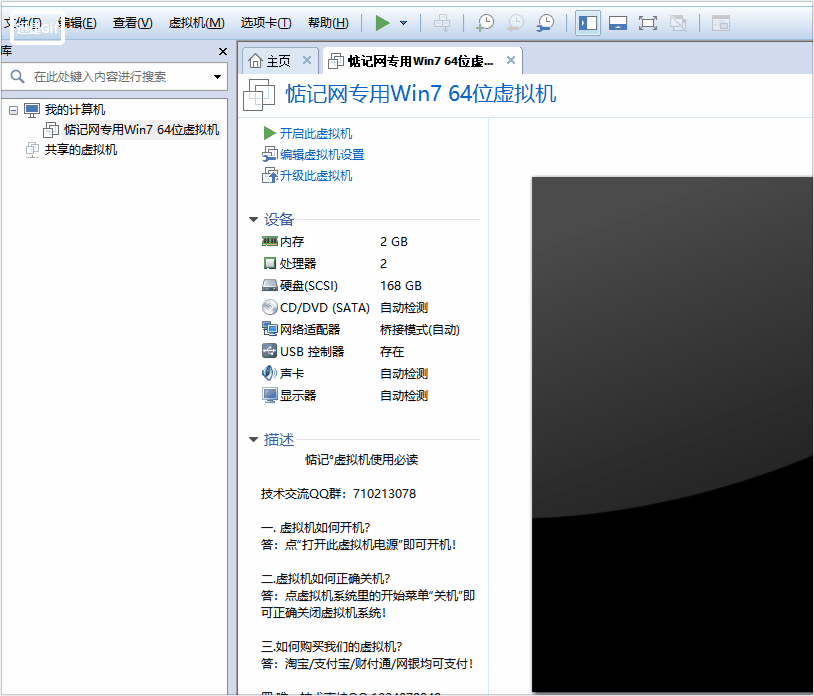Open the 帮助(H) menu
The width and height of the screenshot is (814, 696).
(x=328, y=23)
